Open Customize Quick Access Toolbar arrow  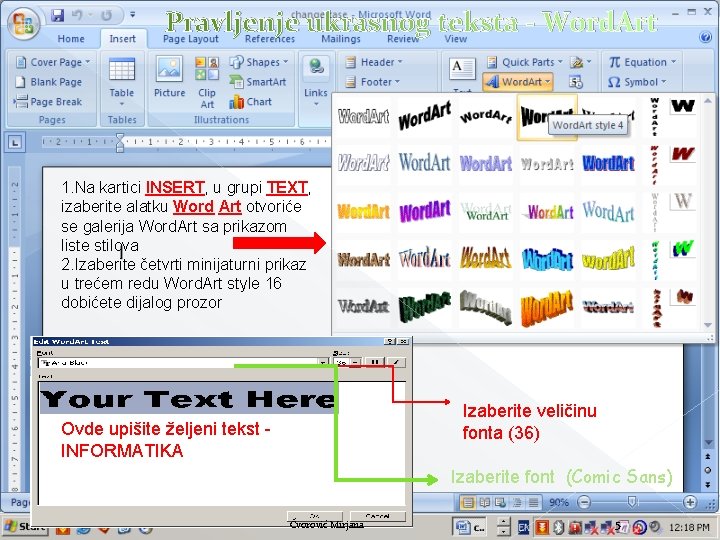point(132,15)
